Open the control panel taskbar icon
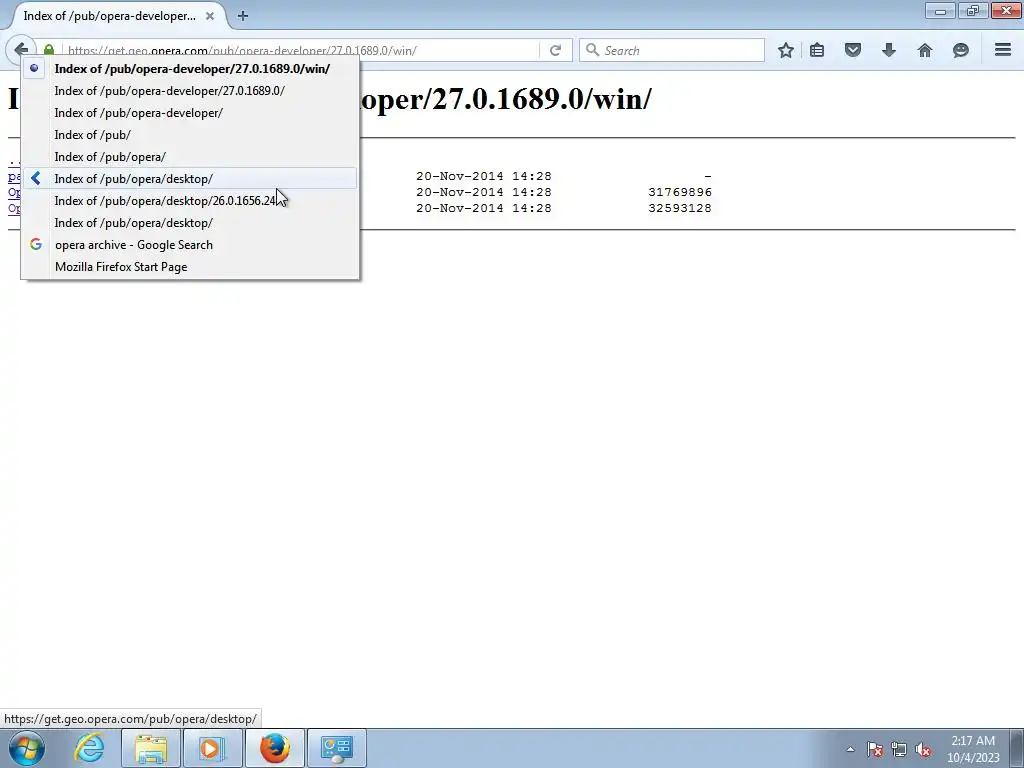1024x768 pixels. point(336,748)
